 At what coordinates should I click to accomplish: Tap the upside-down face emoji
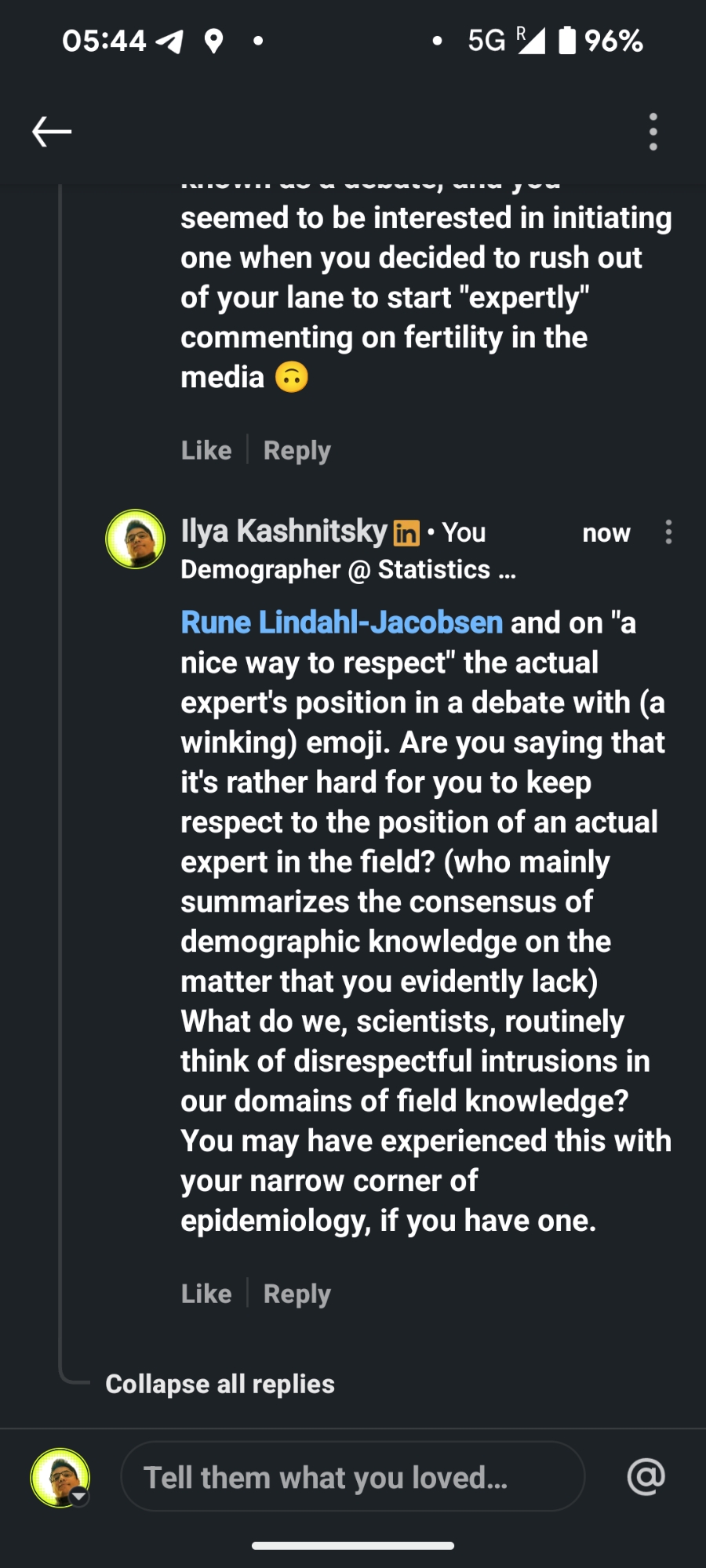pyautogui.click(x=291, y=377)
